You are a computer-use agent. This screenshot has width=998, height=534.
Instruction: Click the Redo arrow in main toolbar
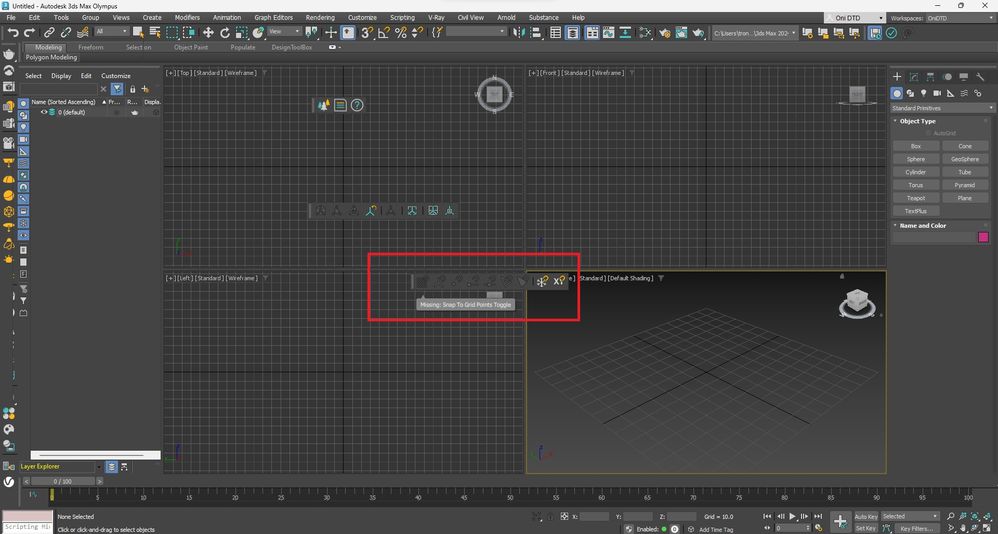[29, 32]
